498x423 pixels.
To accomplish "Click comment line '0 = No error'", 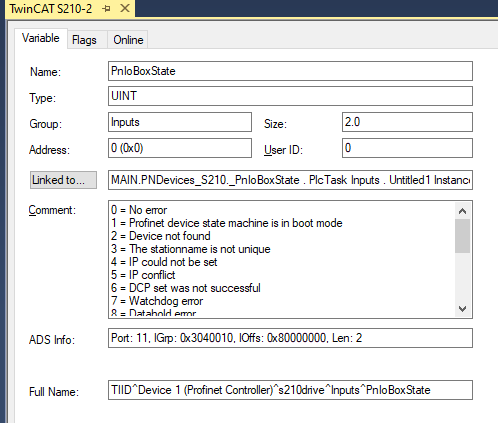I will click(x=139, y=210).
